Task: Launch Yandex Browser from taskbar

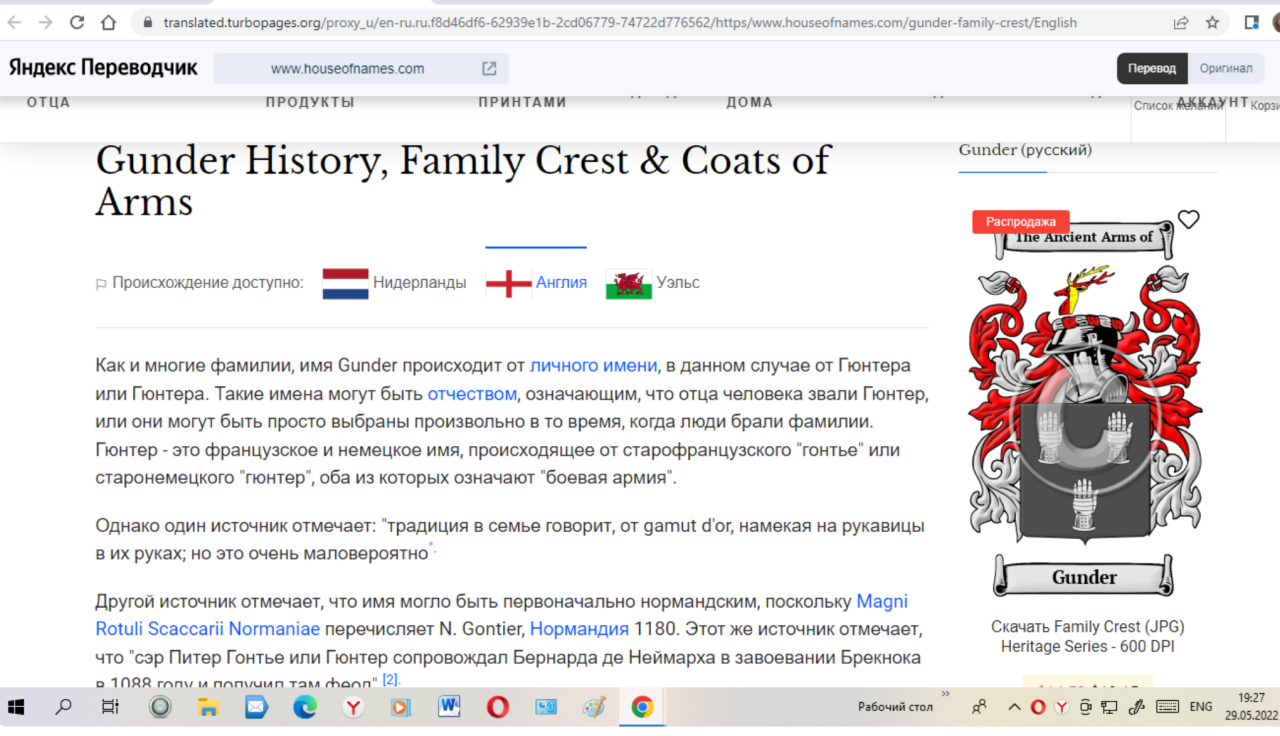Action: (353, 707)
